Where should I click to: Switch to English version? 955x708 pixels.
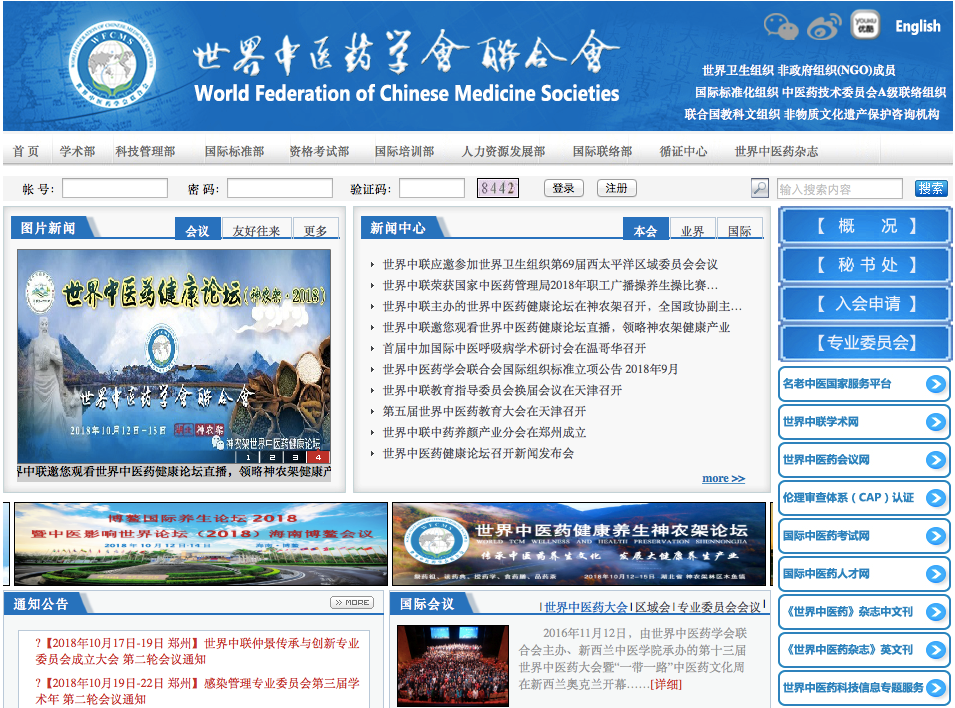pyautogui.click(x=917, y=26)
